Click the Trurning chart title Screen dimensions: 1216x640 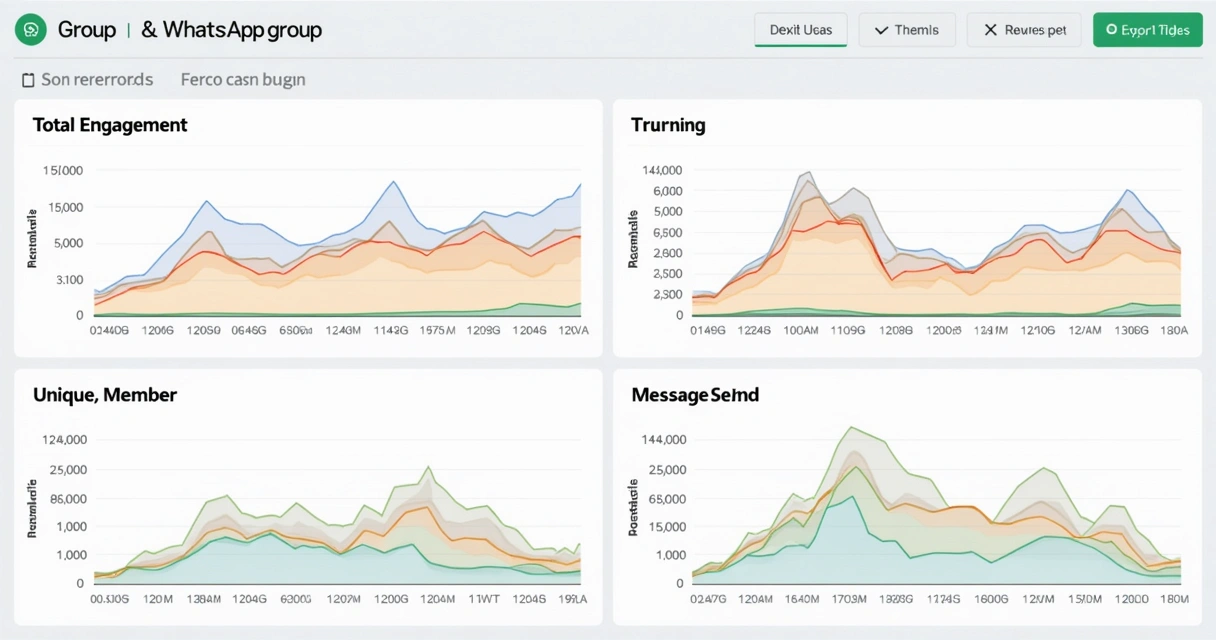(x=668, y=125)
